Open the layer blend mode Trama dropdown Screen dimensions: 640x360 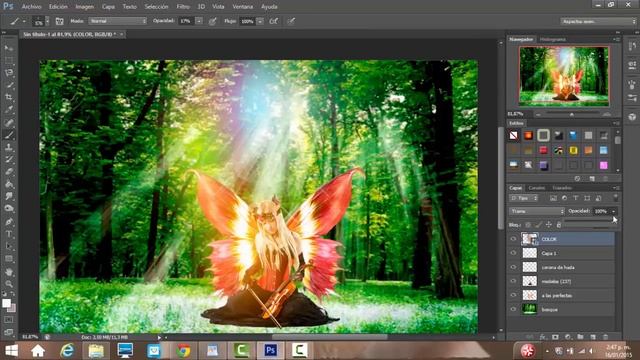(537, 211)
